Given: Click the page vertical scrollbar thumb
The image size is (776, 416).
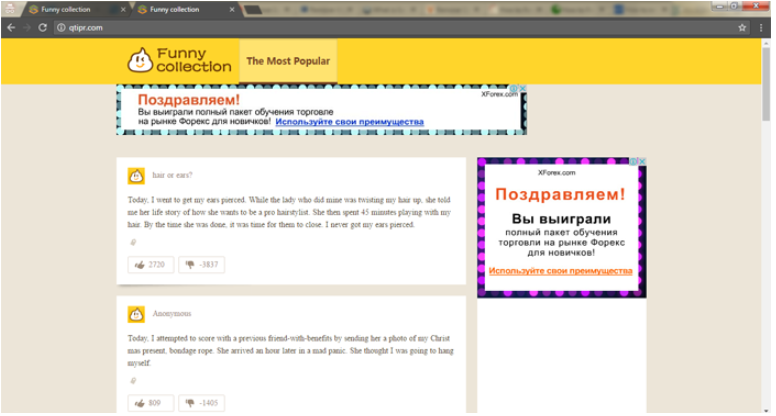Looking at the screenshot, I should click(x=766, y=84).
